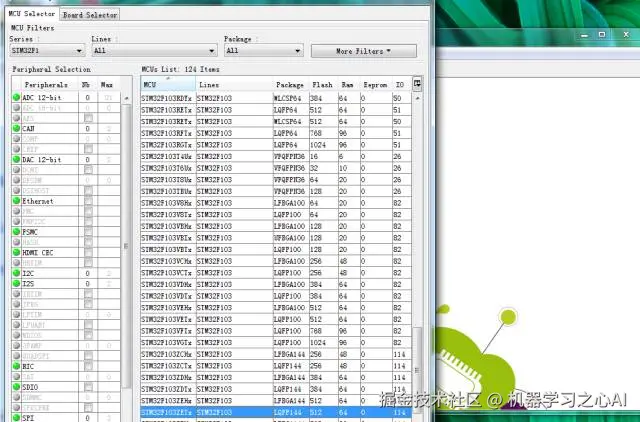640x422 pixels.
Task: Select the STM32F103TBUx row
Action: [276, 191]
